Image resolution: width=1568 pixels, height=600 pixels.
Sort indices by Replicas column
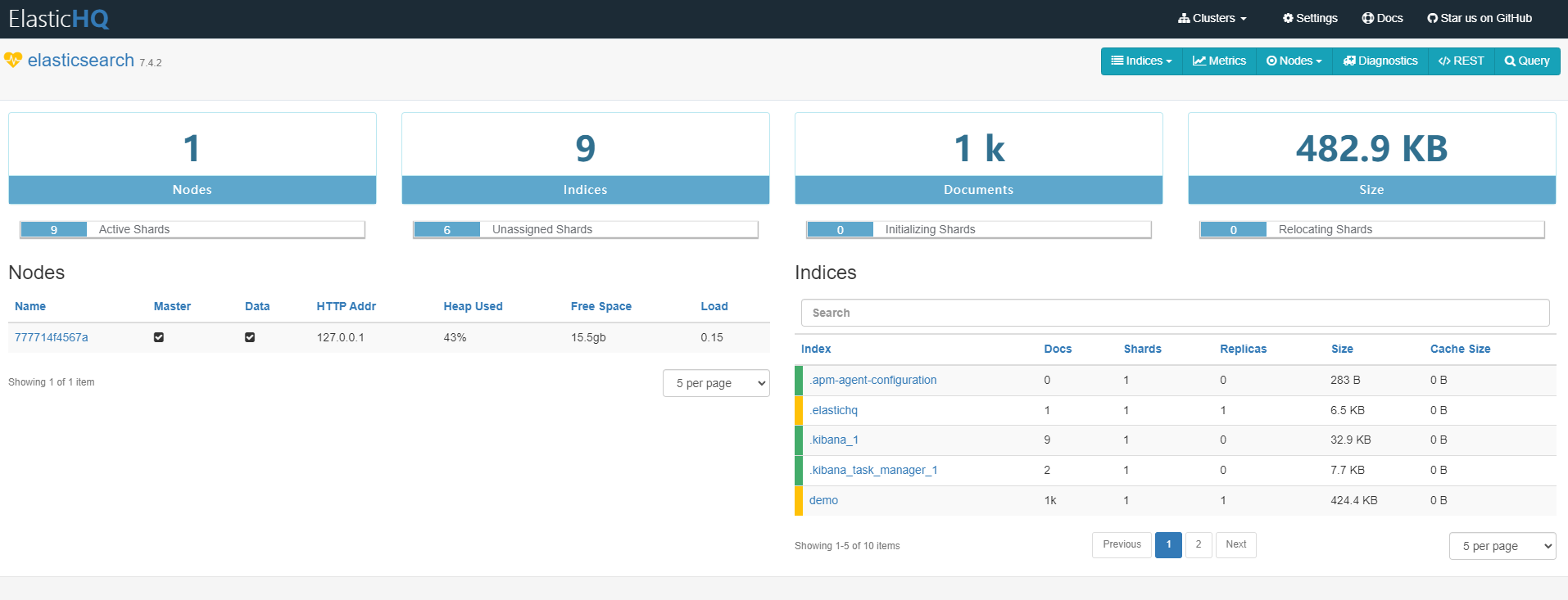(1244, 349)
